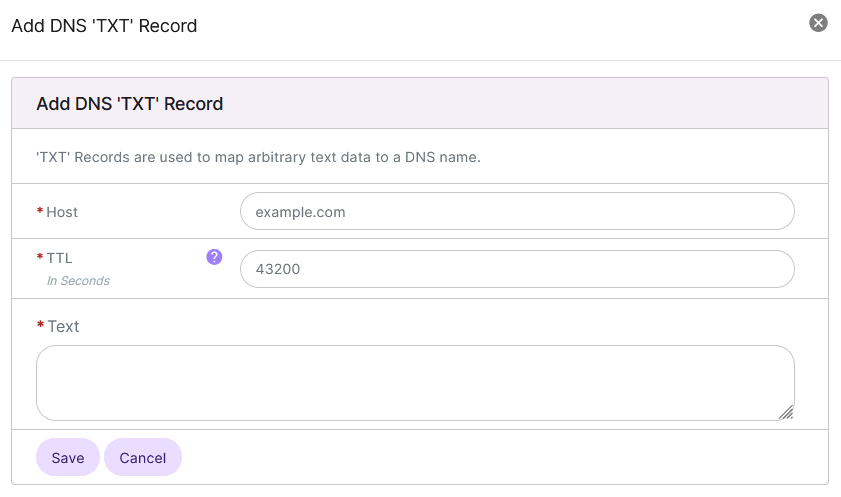Click the TTL label
Image resolution: width=841 pixels, height=497 pixels.
59,258
